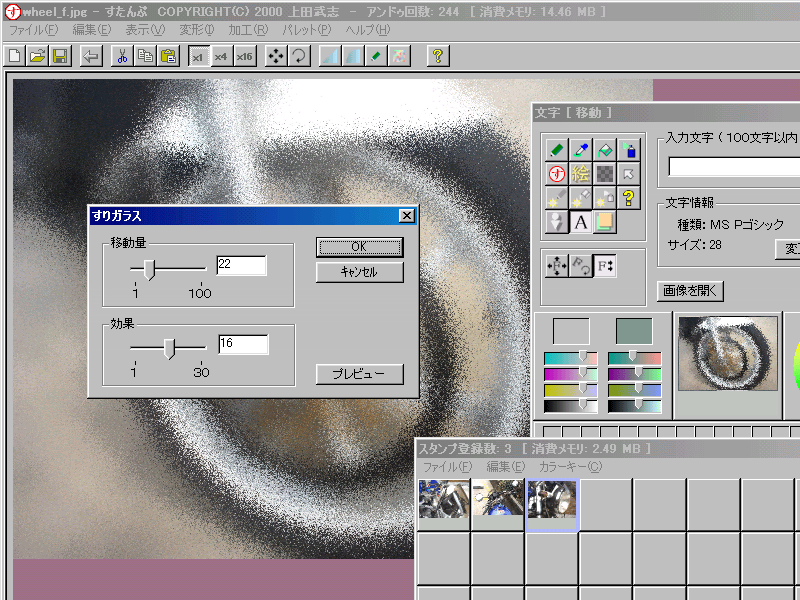The height and width of the screenshot is (600, 800).
Task: Select the 絵 picture tool
Action: 581,174
